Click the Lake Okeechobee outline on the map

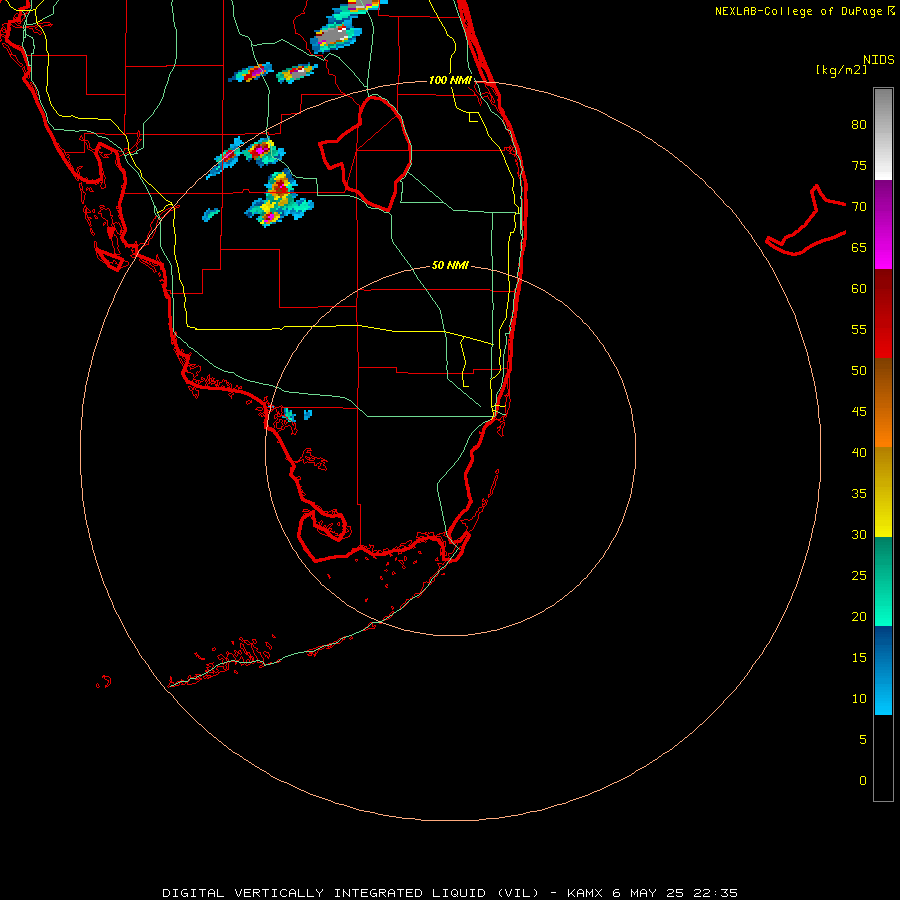(x=366, y=153)
